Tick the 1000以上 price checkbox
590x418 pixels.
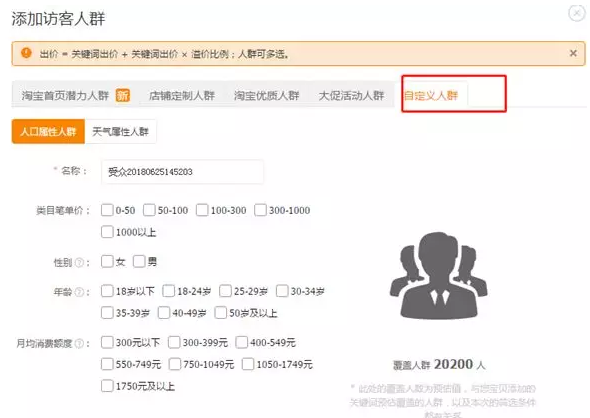click(107, 232)
